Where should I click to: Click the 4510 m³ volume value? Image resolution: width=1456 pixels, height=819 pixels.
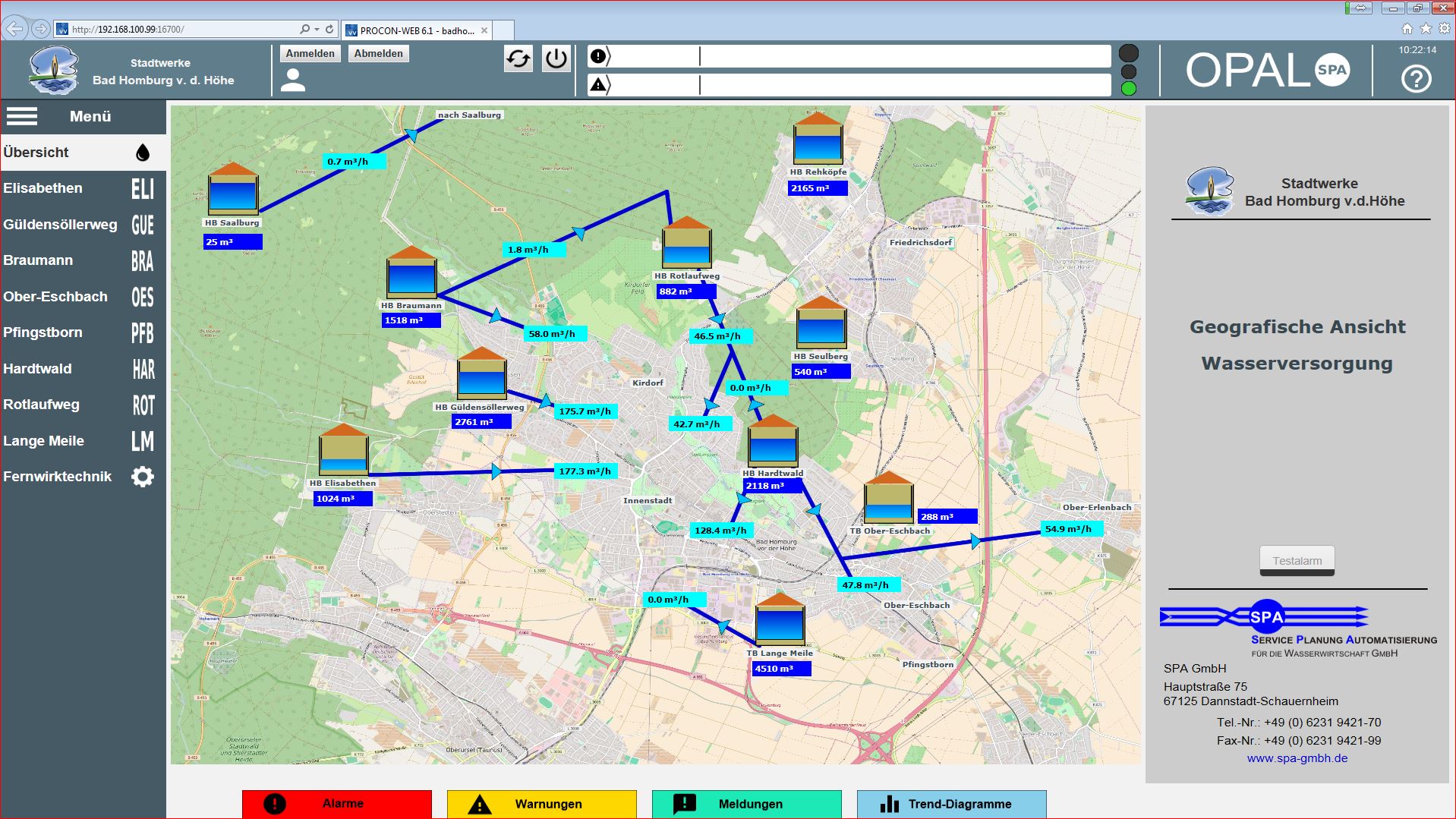(x=781, y=669)
